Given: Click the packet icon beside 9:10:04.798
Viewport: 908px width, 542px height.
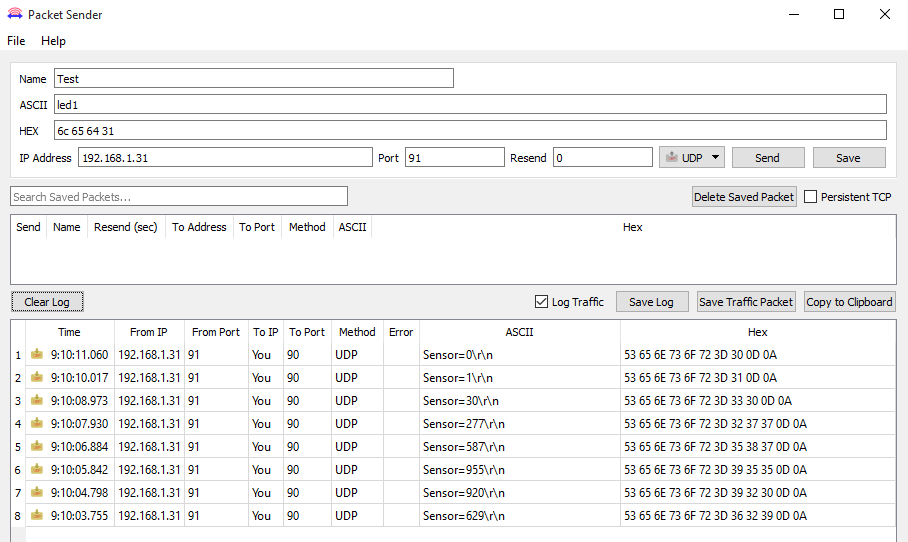Looking at the screenshot, I should pos(37,492).
